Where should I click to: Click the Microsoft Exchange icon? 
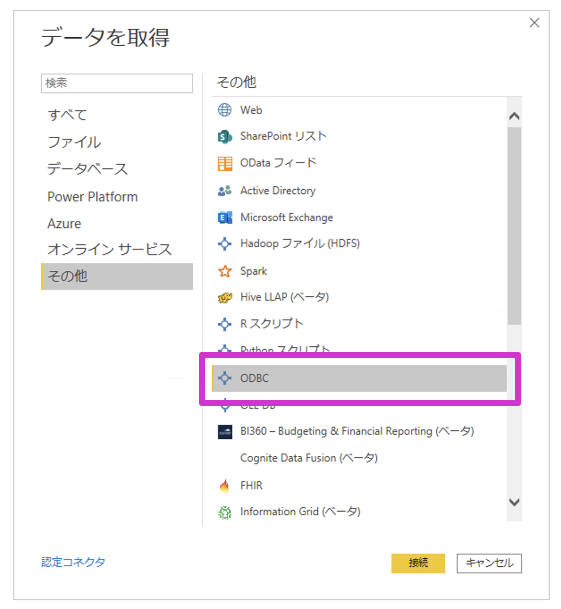coord(225,218)
